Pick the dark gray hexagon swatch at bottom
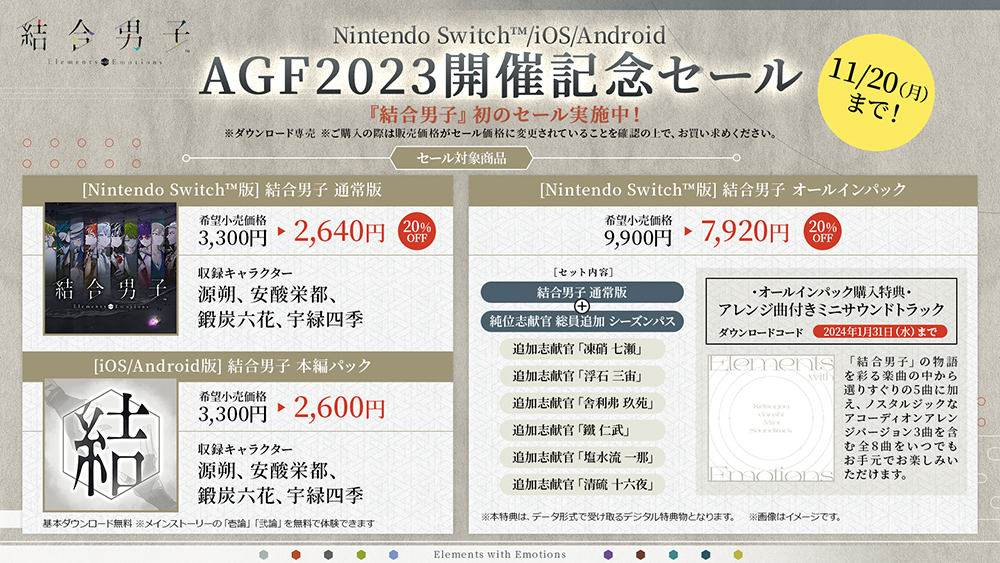This screenshot has width=1000, height=563. tap(328, 555)
